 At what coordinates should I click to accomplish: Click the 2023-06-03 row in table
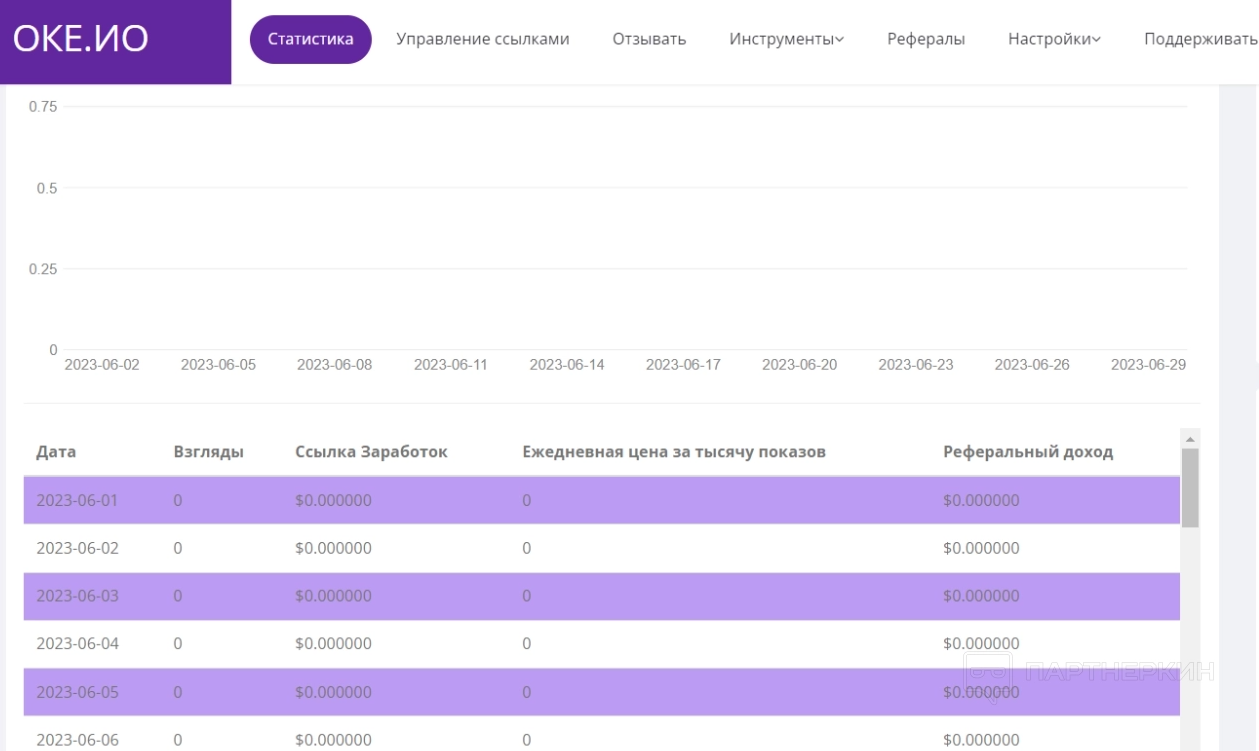600,596
